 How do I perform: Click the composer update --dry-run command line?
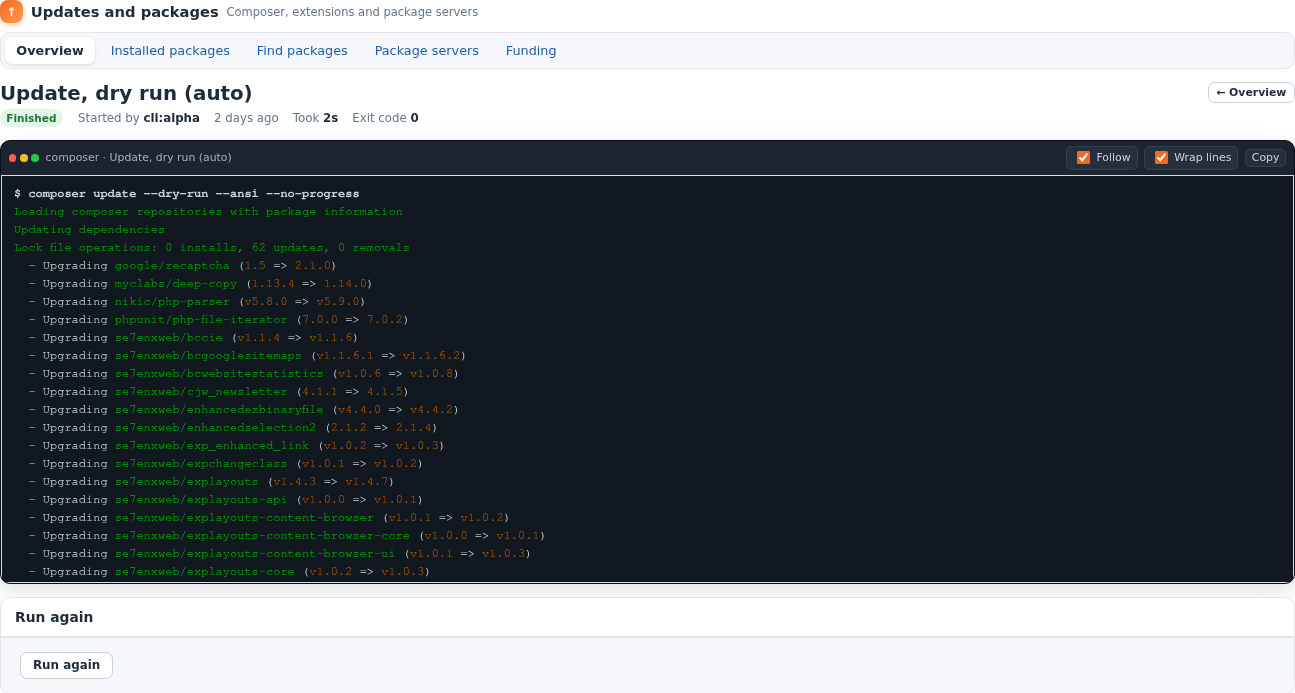click(x=187, y=194)
